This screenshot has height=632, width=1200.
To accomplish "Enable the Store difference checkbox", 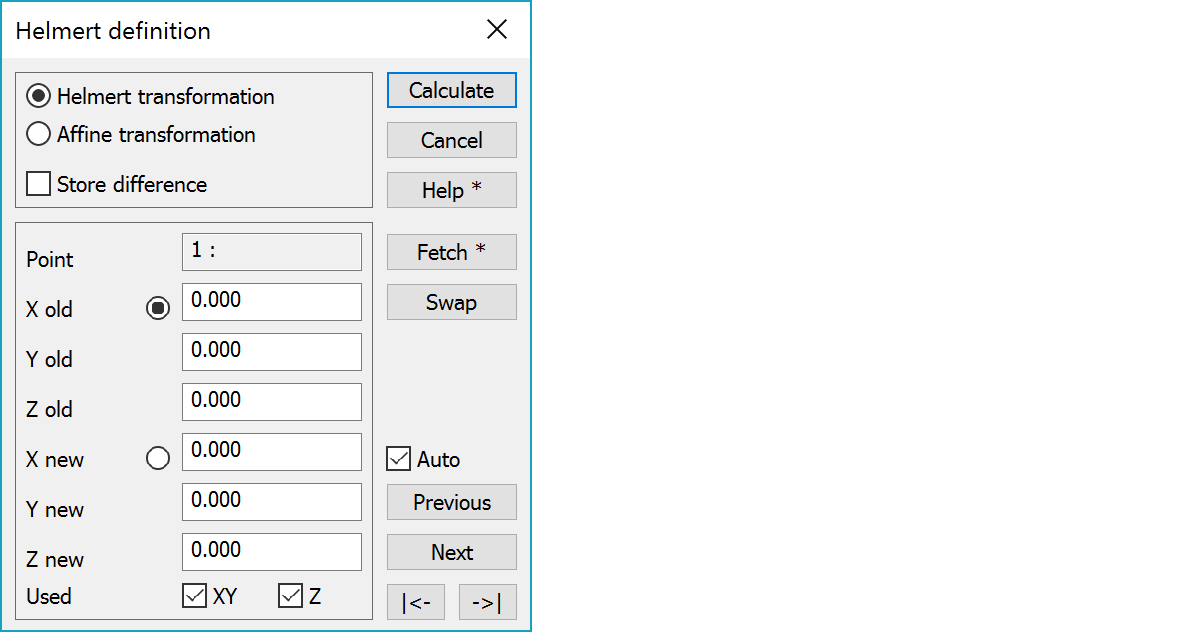I will click(x=39, y=185).
